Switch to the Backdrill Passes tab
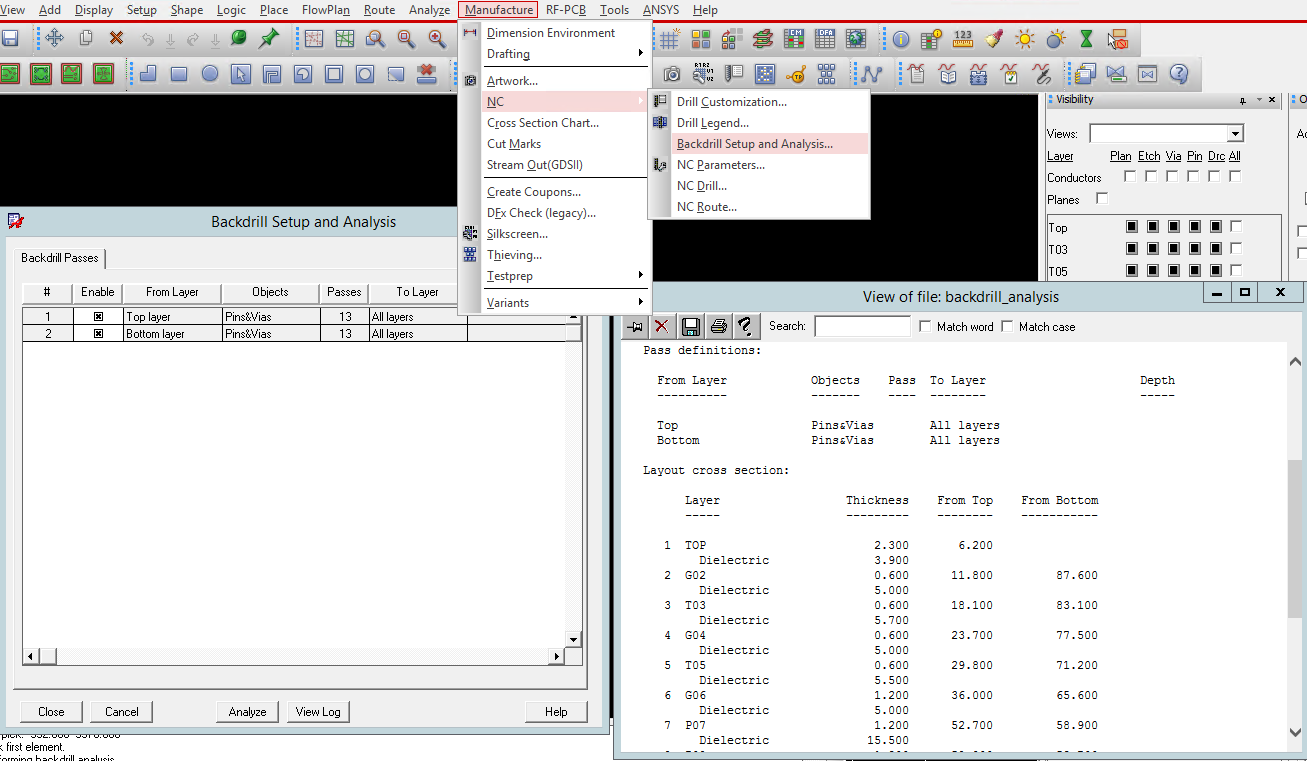The height and width of the screenshot is (761, 1307). tap(60, 258)
